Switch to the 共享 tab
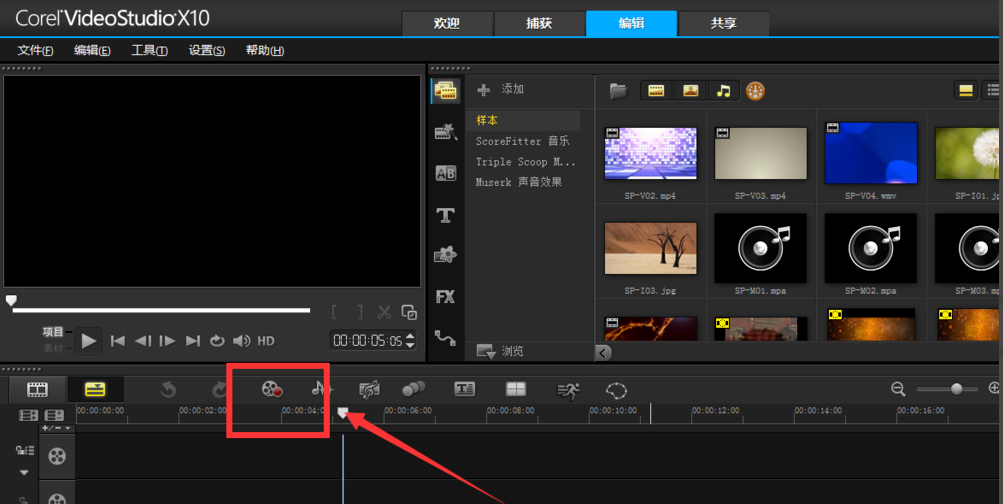Screen dimensions: 1003x504 pos(723,23)
